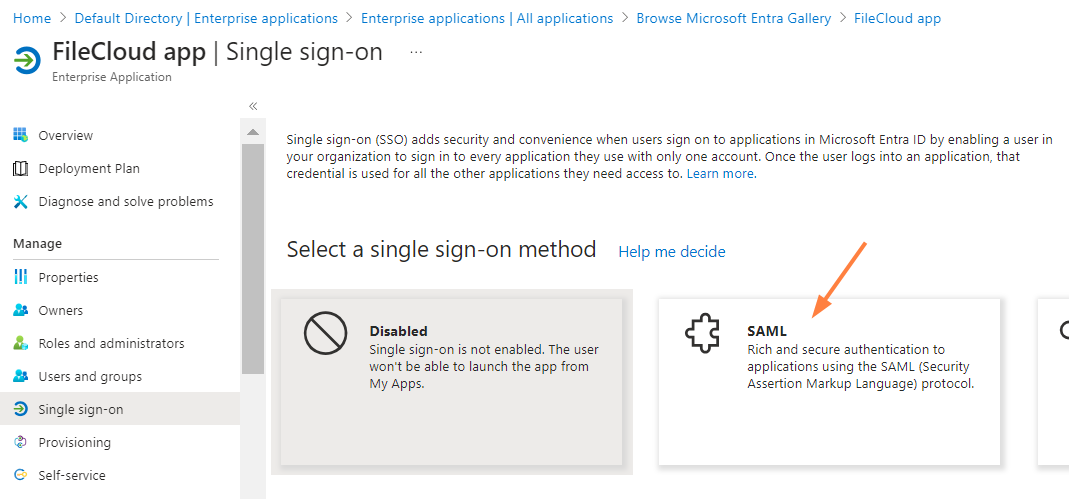Collapse the sidebar with double chevron
Screen dimensions: 1069x499
coord(253,106)
